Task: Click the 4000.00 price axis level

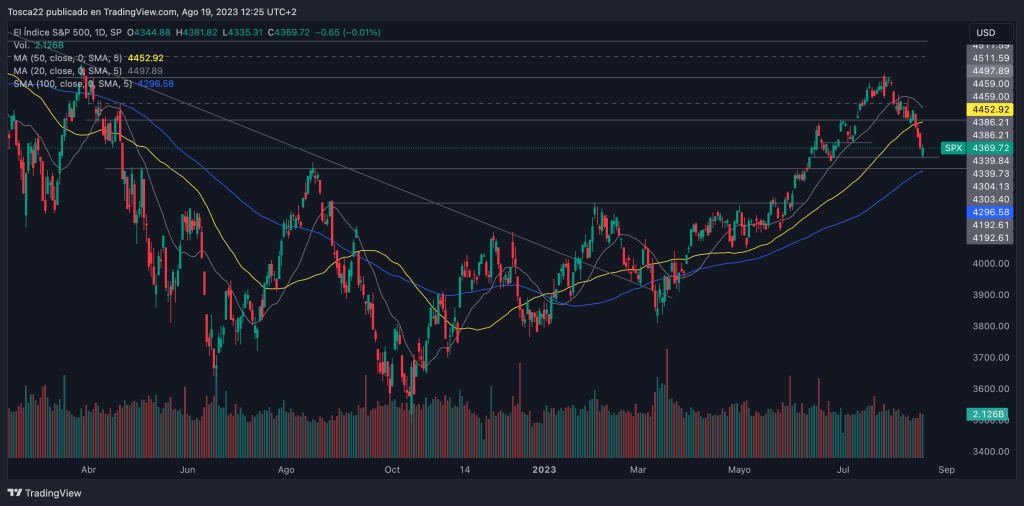Action: [990, 264]
